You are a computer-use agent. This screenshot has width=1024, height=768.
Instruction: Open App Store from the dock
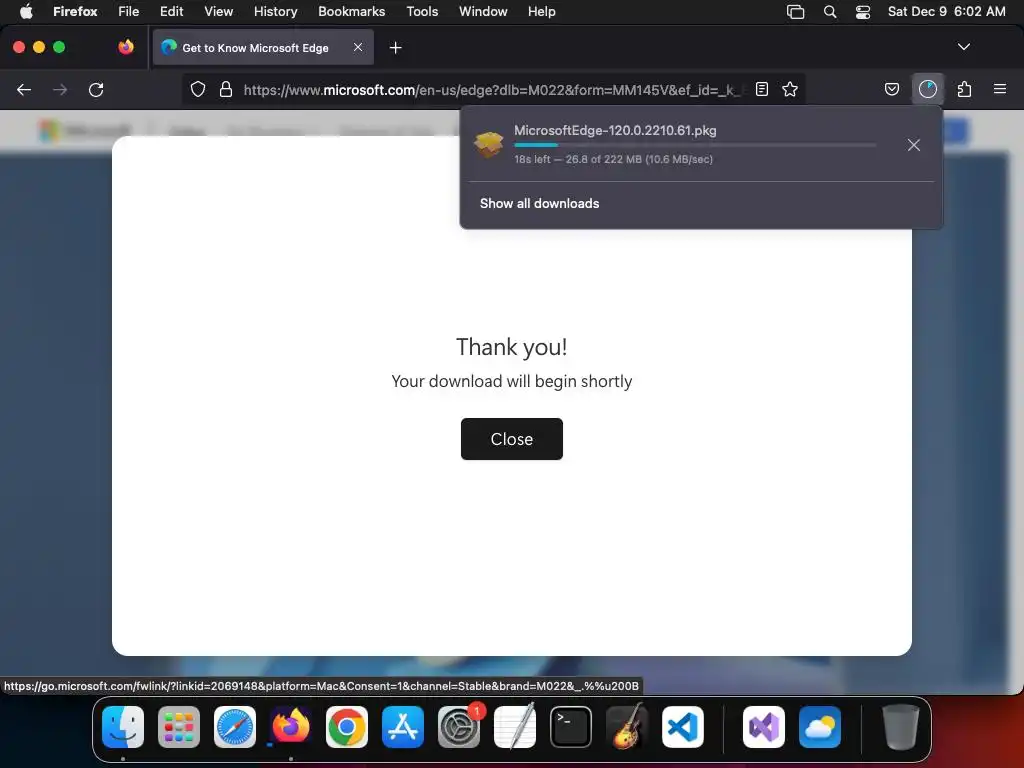[x=403, y=727]
